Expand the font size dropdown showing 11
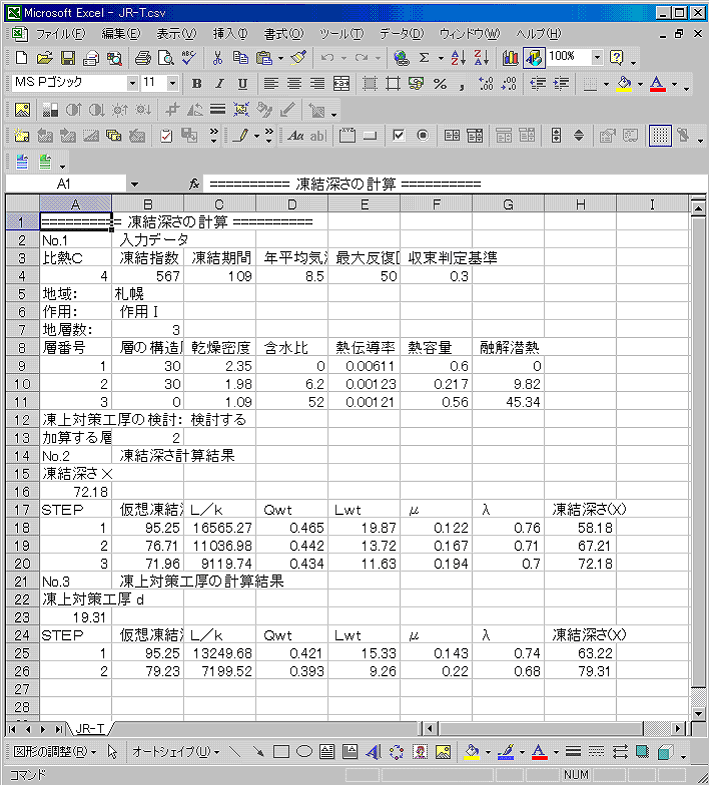709x785 pixels. click(x=172, y=84)
